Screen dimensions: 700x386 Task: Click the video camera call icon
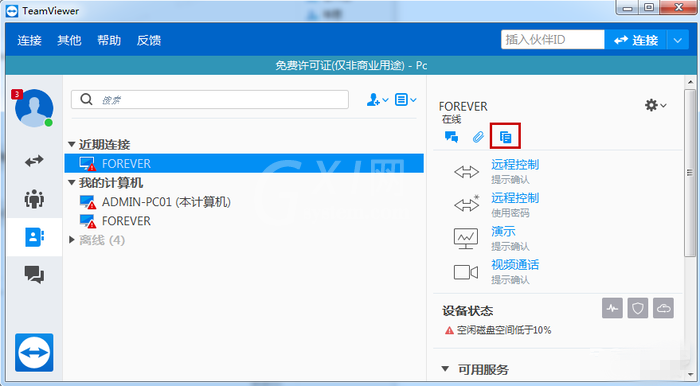(466, 272)
